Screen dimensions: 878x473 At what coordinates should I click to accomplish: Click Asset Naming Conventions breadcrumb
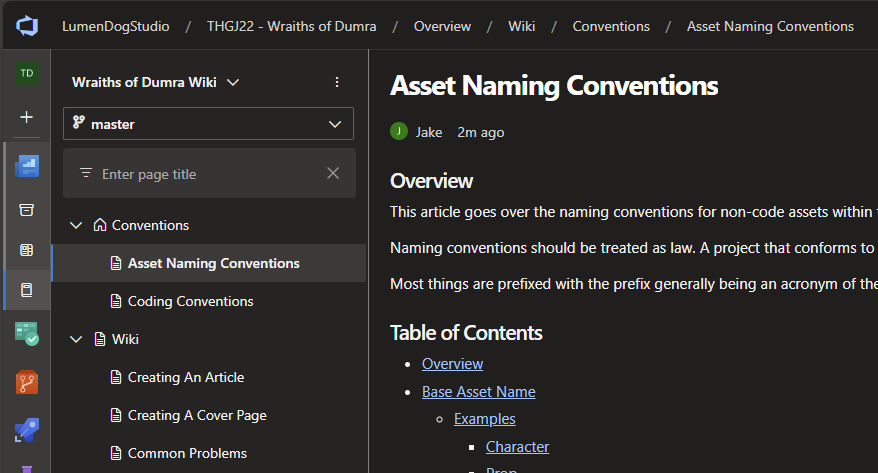770,26
